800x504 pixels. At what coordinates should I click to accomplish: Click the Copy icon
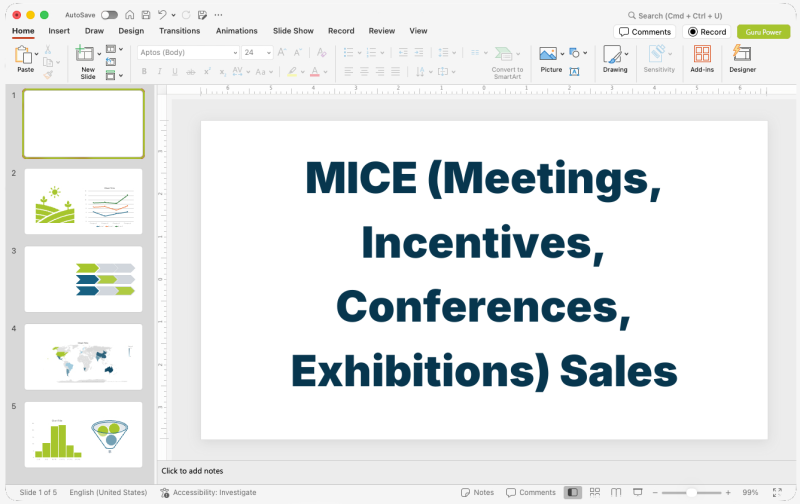click(48, 62)
